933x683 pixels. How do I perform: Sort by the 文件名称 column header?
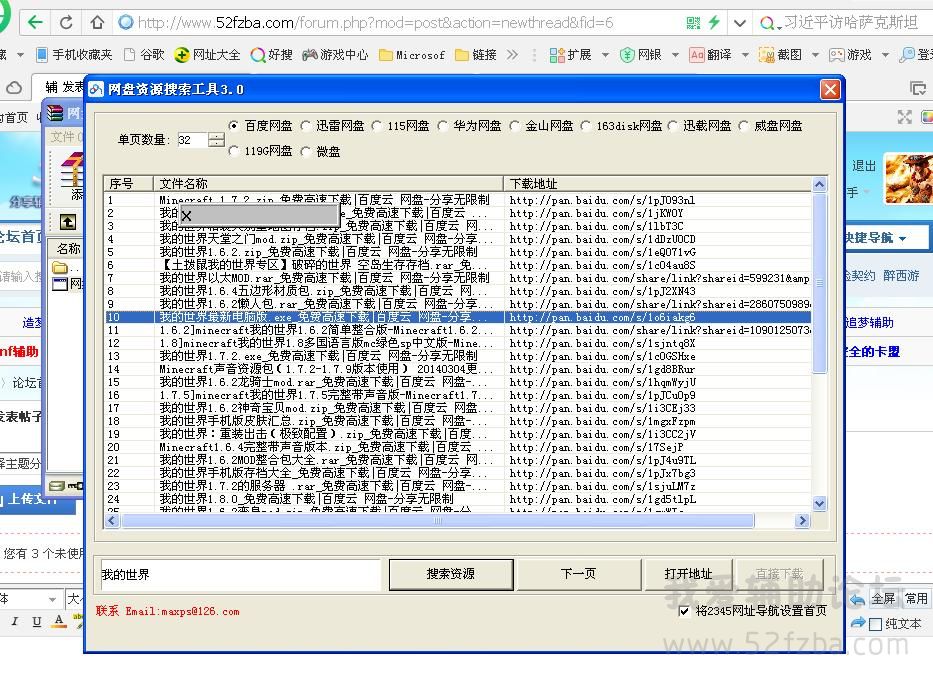[x=328, y=183]
